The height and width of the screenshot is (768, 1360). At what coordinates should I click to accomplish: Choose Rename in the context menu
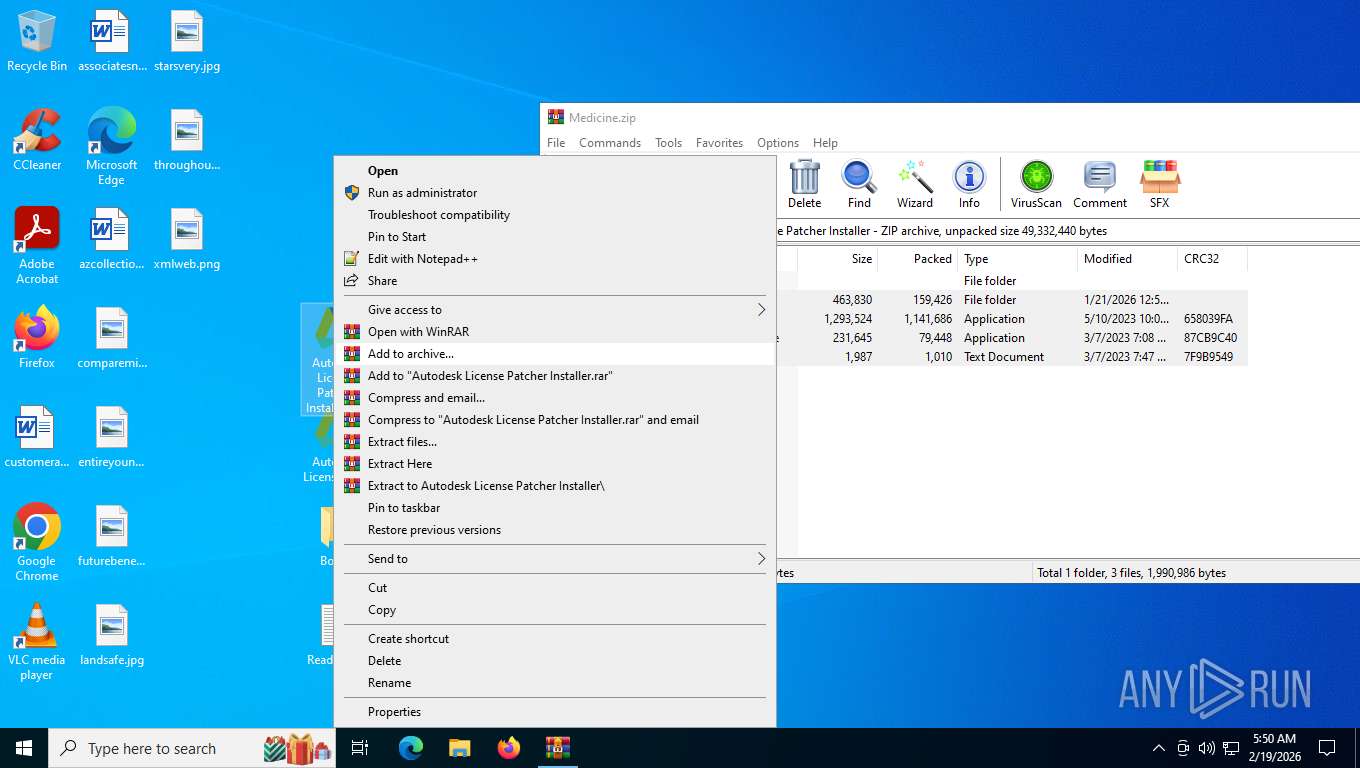555,683
